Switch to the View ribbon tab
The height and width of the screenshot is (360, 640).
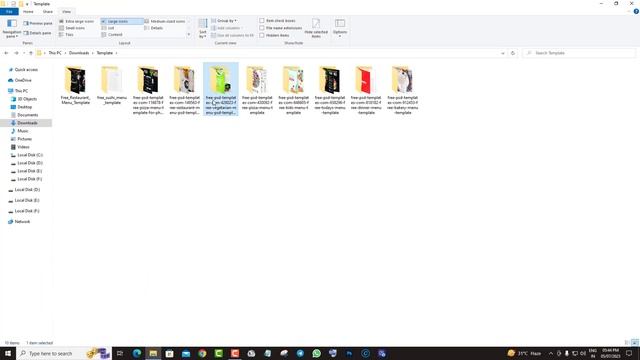coord(67,11)
